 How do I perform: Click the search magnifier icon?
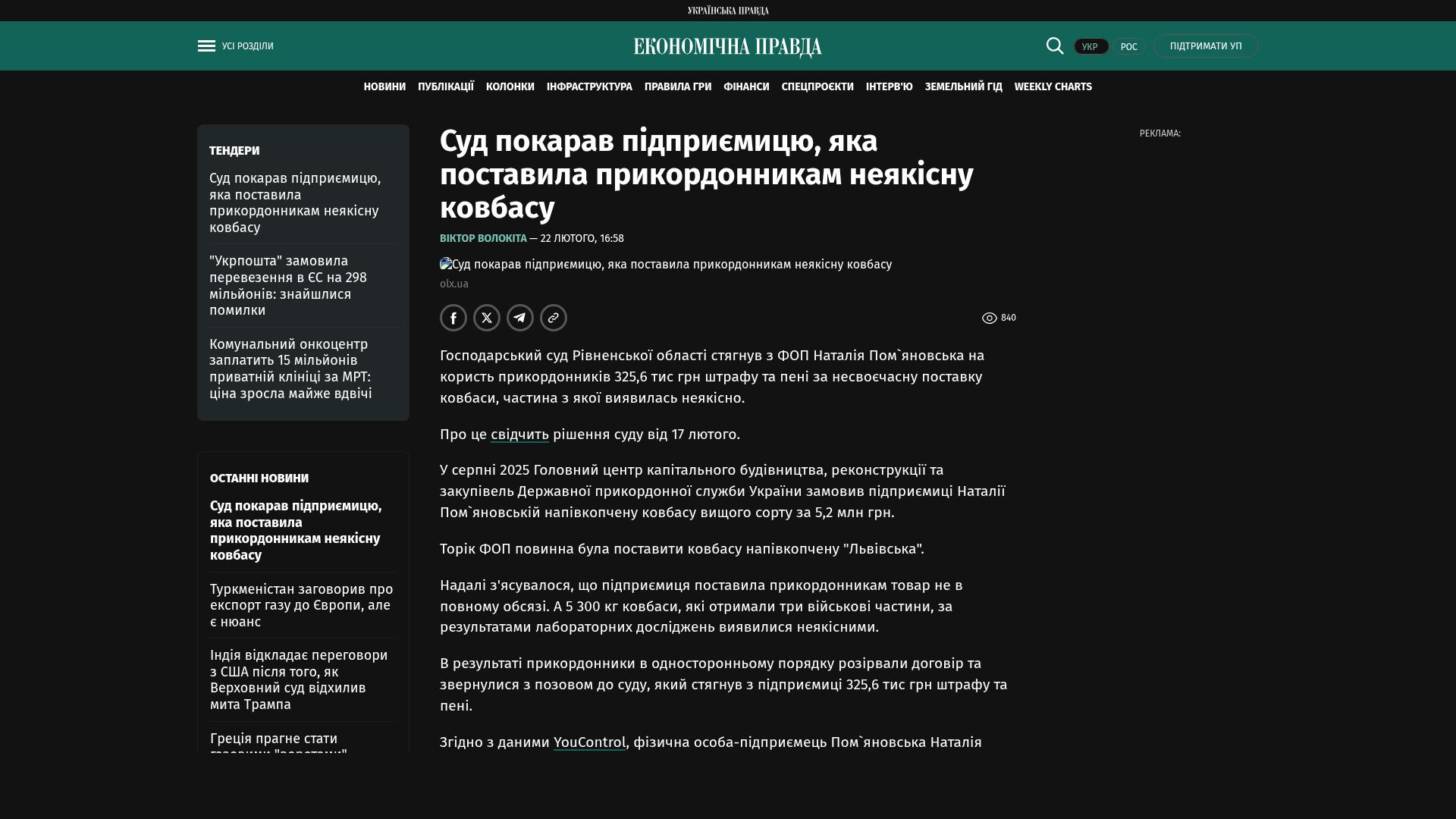[1055, 46]
